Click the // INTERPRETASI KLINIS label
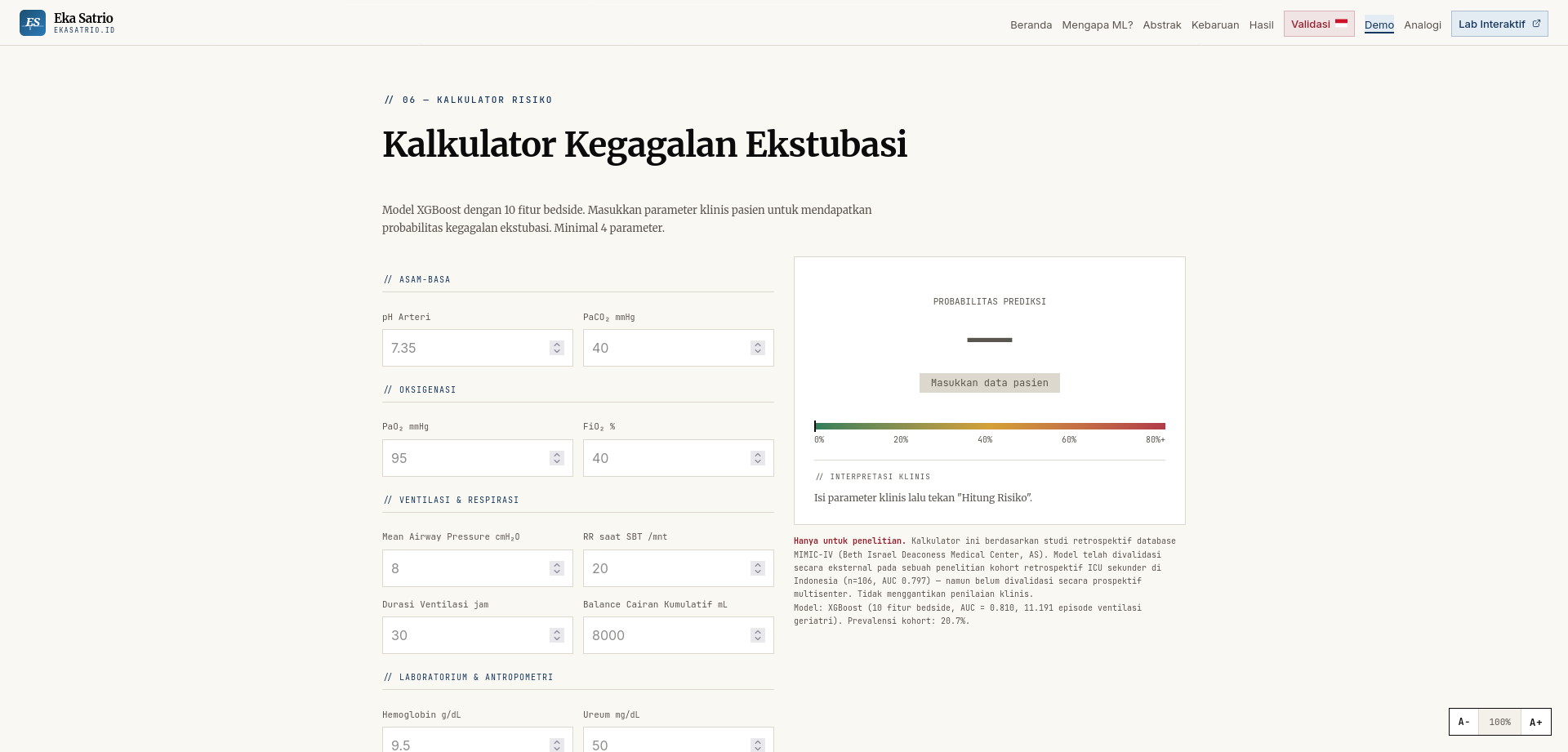1568x752 pixels. tap(873, 477)
